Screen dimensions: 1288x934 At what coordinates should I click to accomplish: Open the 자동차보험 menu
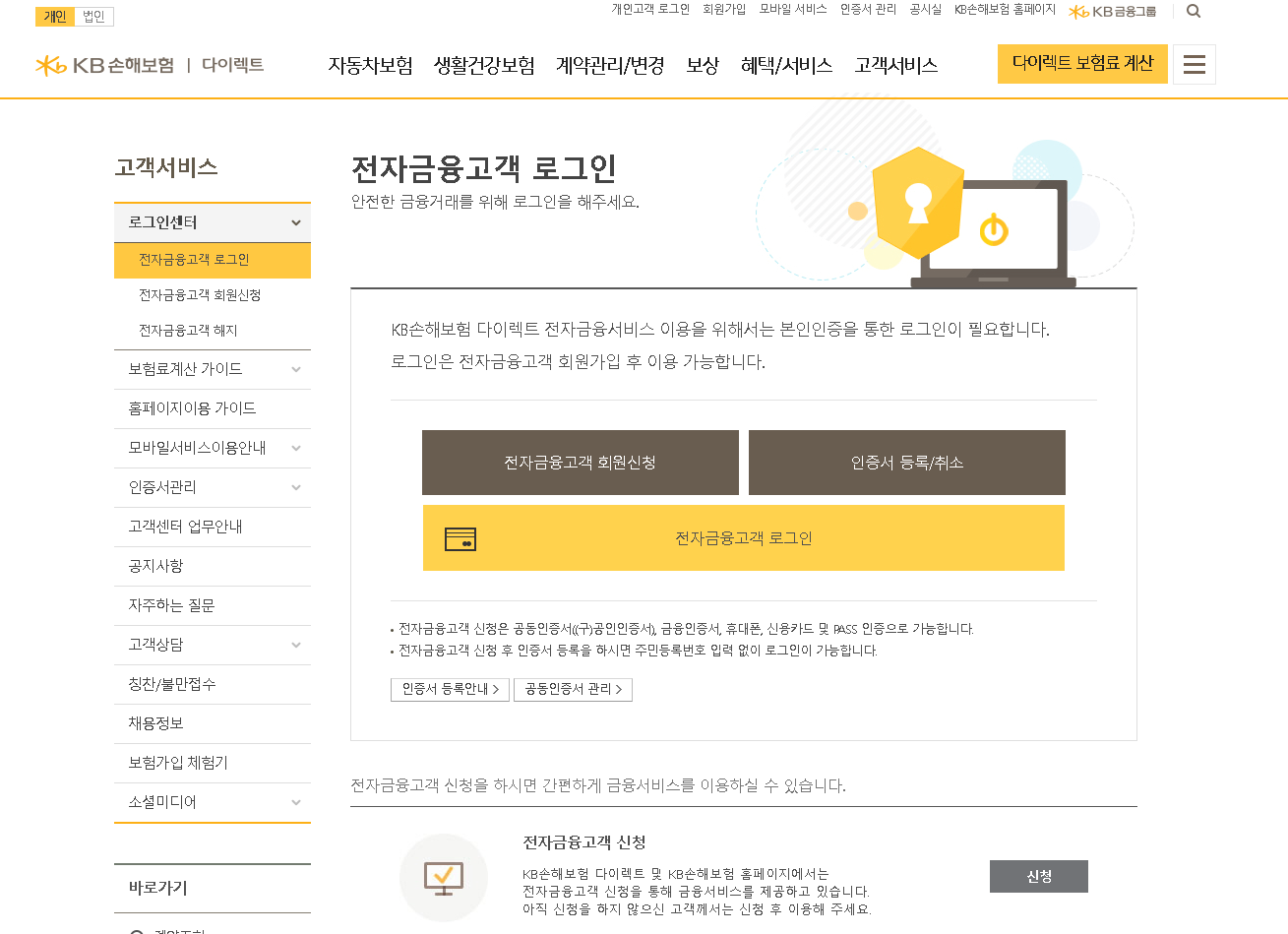tap(370, 65)
